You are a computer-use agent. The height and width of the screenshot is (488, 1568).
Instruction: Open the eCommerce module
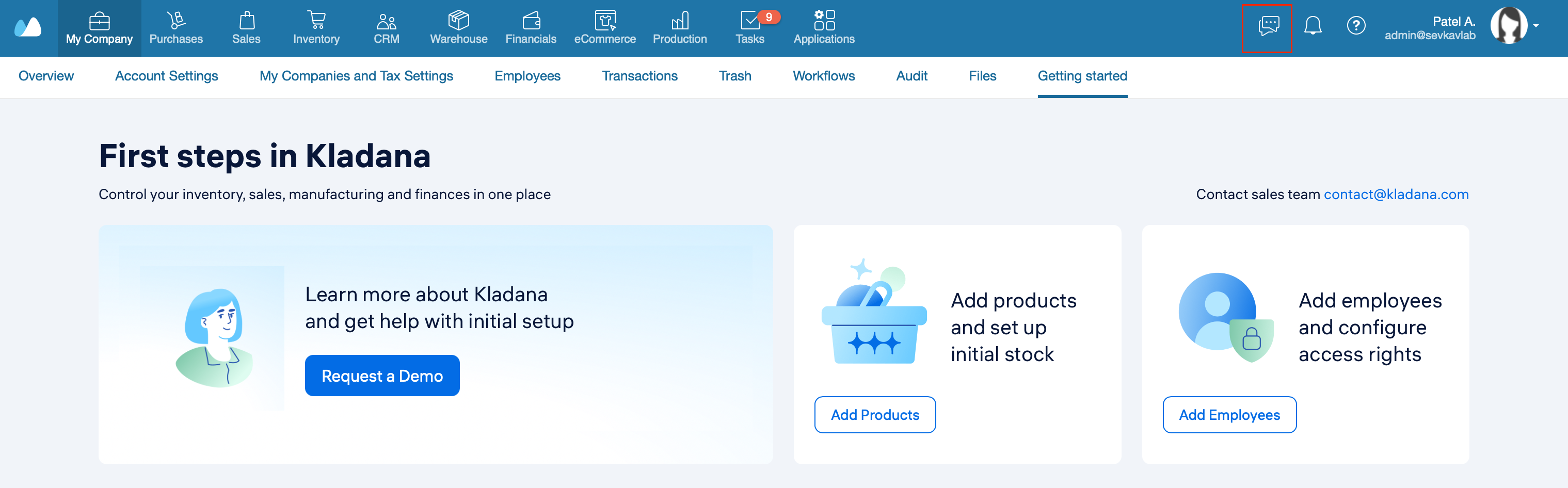tap(605, 28)
